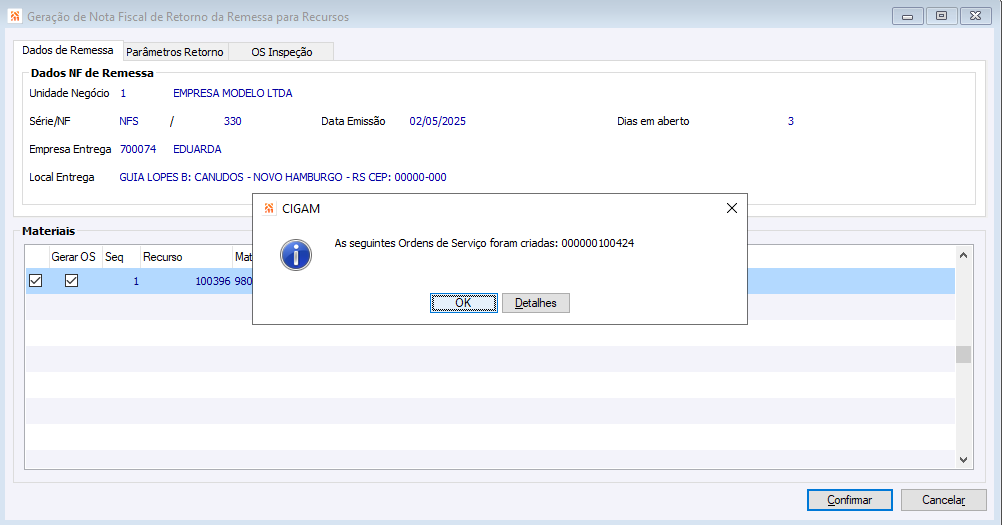Viewport: 1002px width, 525px height.
Task: Click the down arrow of the materials scrollbar
Action: [x=964, y=460]
